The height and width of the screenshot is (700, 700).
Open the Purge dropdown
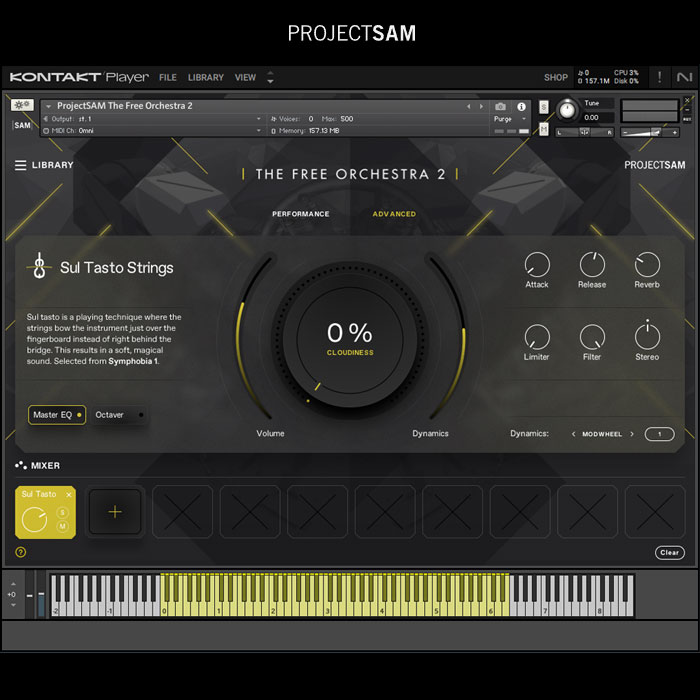510,119
